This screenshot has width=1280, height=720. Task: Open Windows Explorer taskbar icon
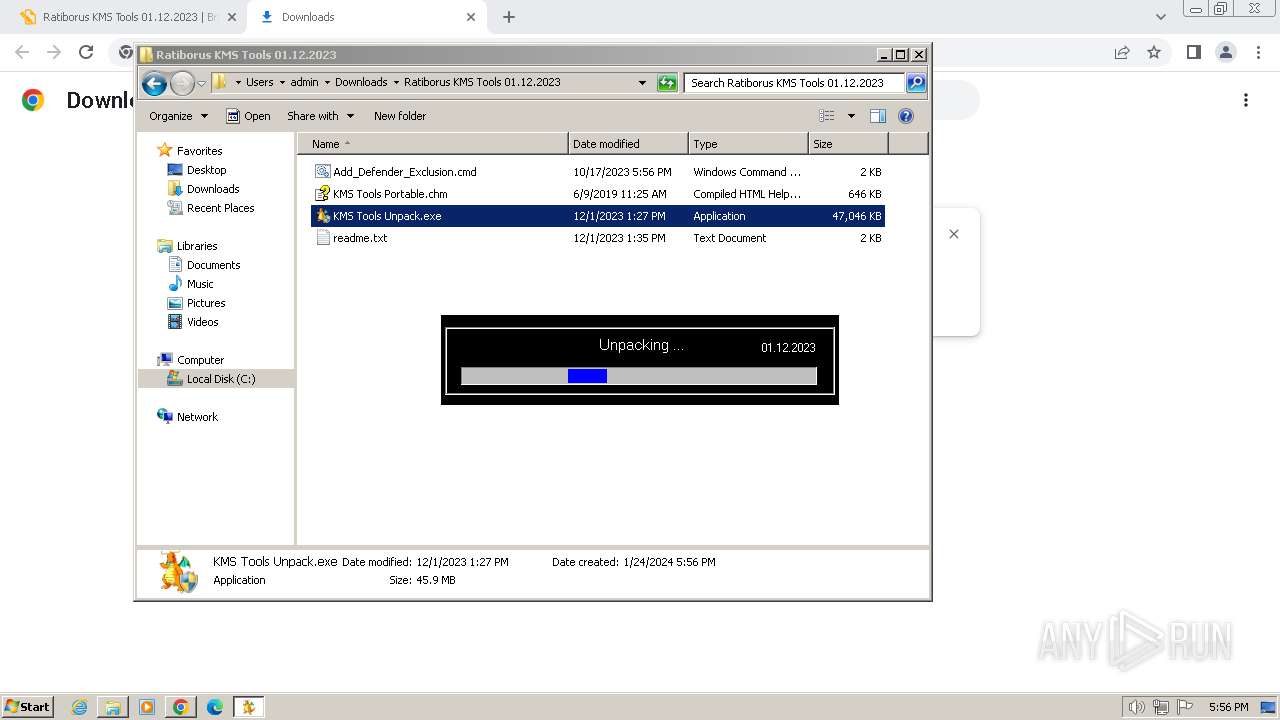pos(113,707)
